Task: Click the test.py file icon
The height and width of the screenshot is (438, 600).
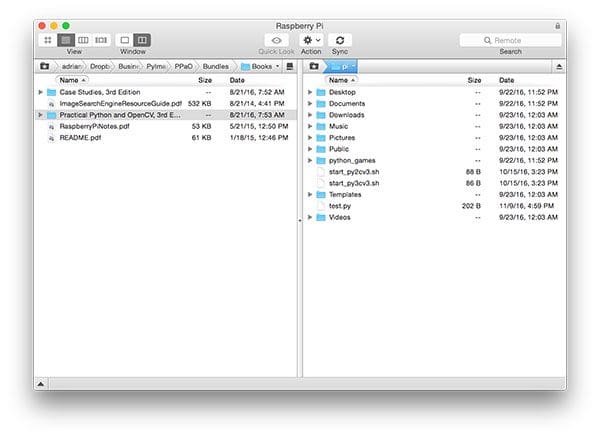Action: pos(321,206)
